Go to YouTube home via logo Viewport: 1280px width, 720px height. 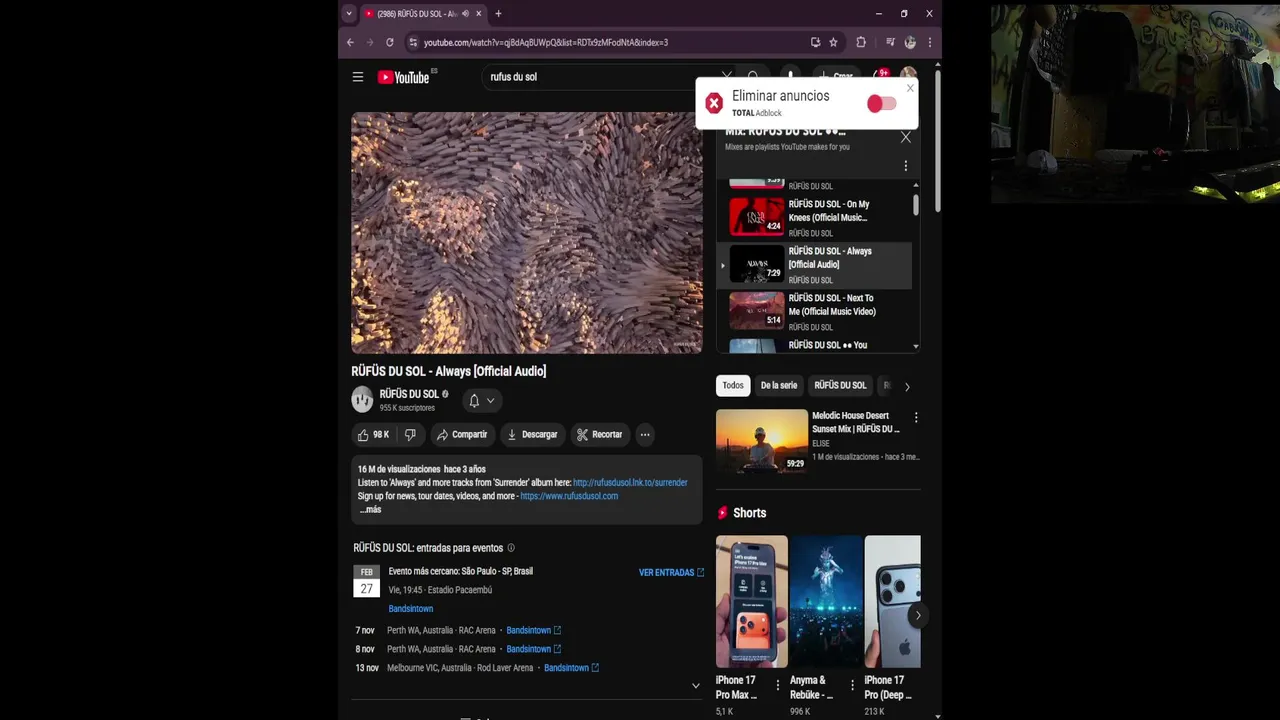click(404, 77)
